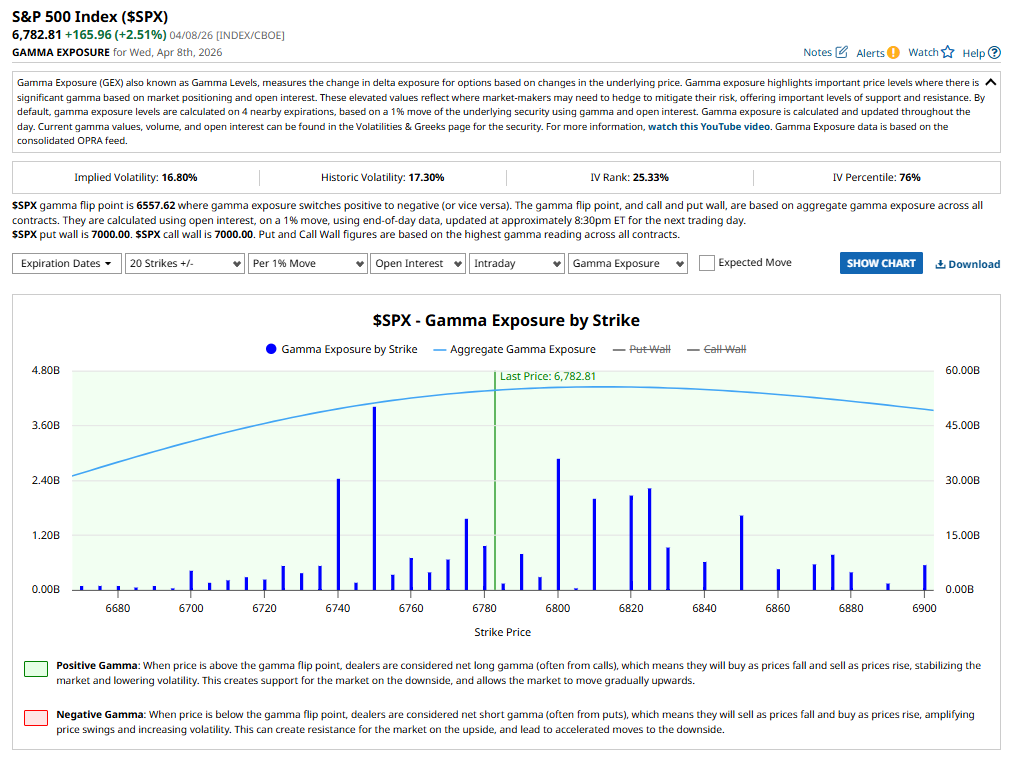
Task: Click the green Positive Gamma color swatch
Action: [x=35, y=668]
